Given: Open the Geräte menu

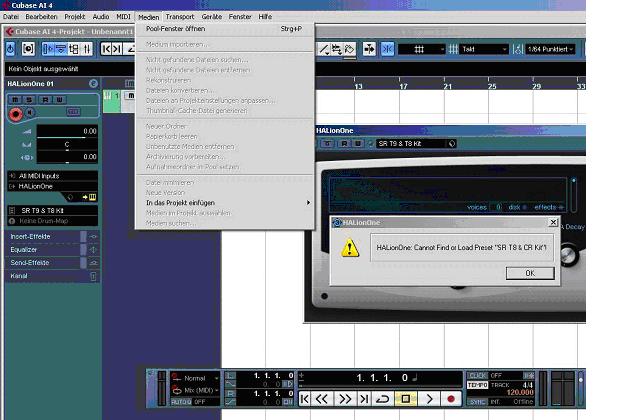Looking at the screenshot, I should (x=212, y=17).
